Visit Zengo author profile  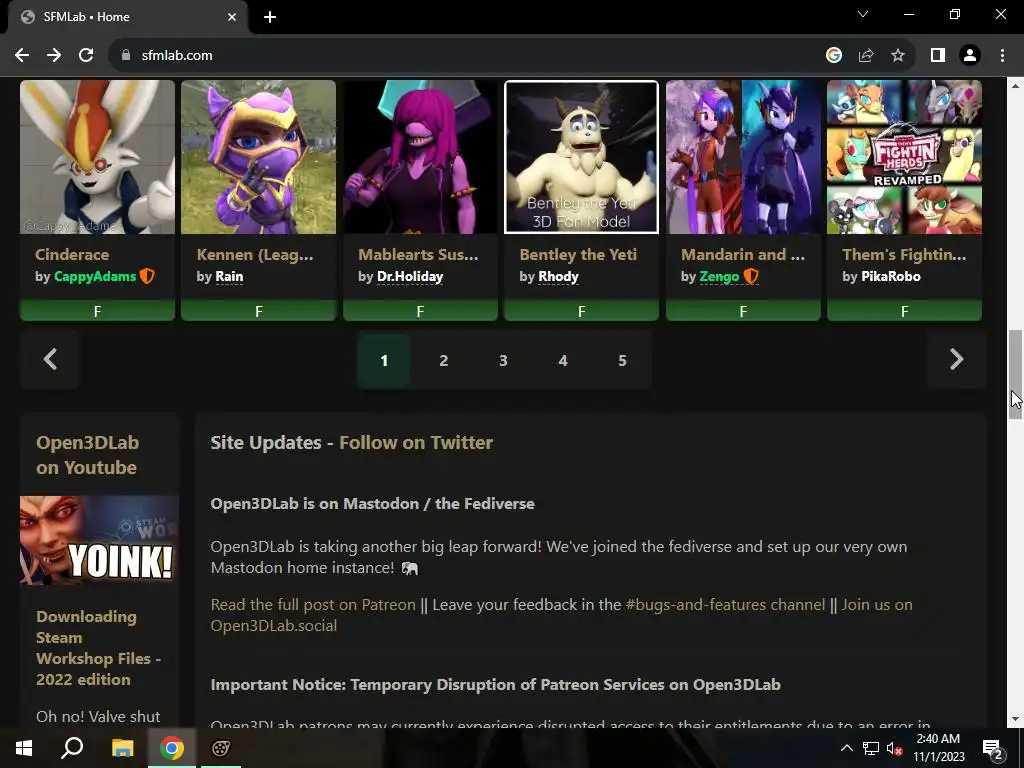[719, 277]
